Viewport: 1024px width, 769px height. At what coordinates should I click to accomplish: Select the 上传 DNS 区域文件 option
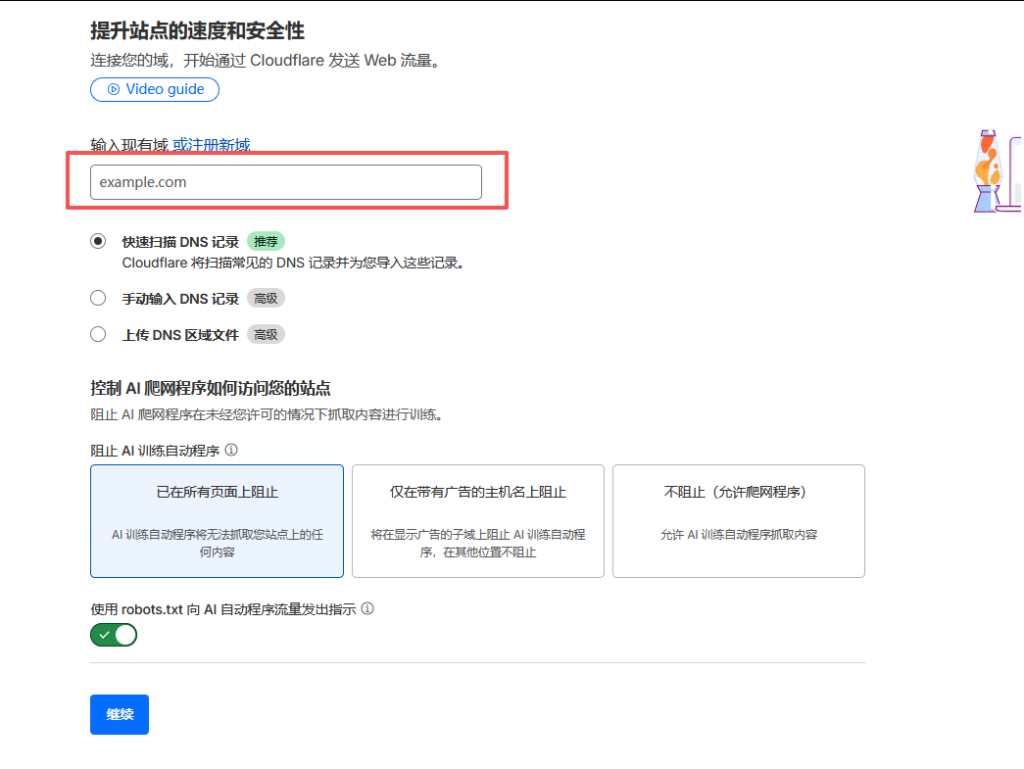click(x=98, y=333)
